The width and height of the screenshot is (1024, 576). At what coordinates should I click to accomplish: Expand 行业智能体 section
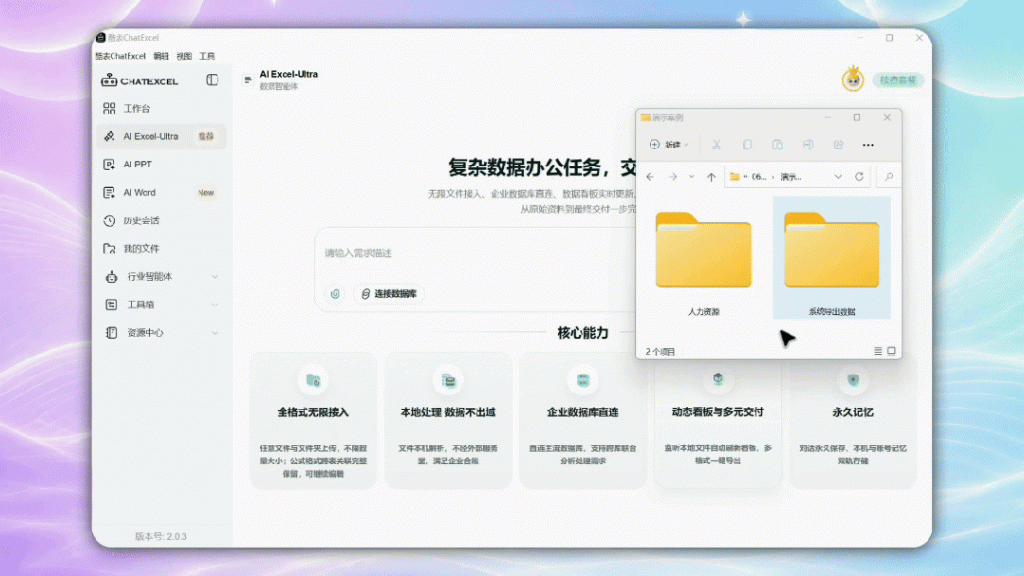[161, 277]
